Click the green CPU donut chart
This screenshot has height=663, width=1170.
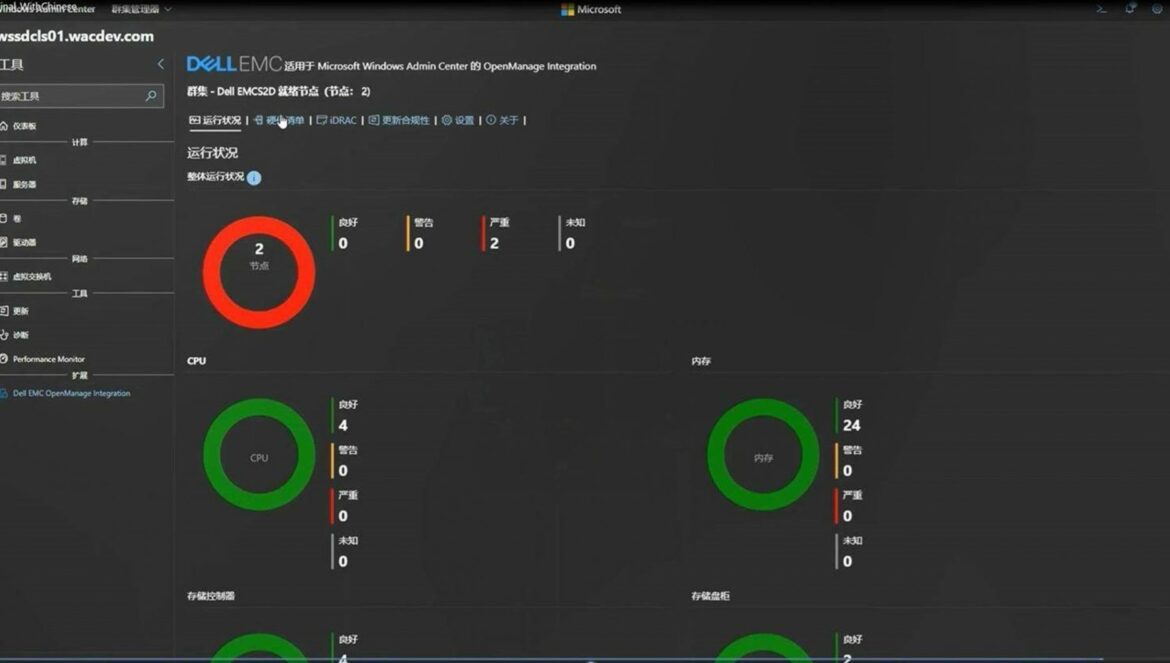coord(259,454)
